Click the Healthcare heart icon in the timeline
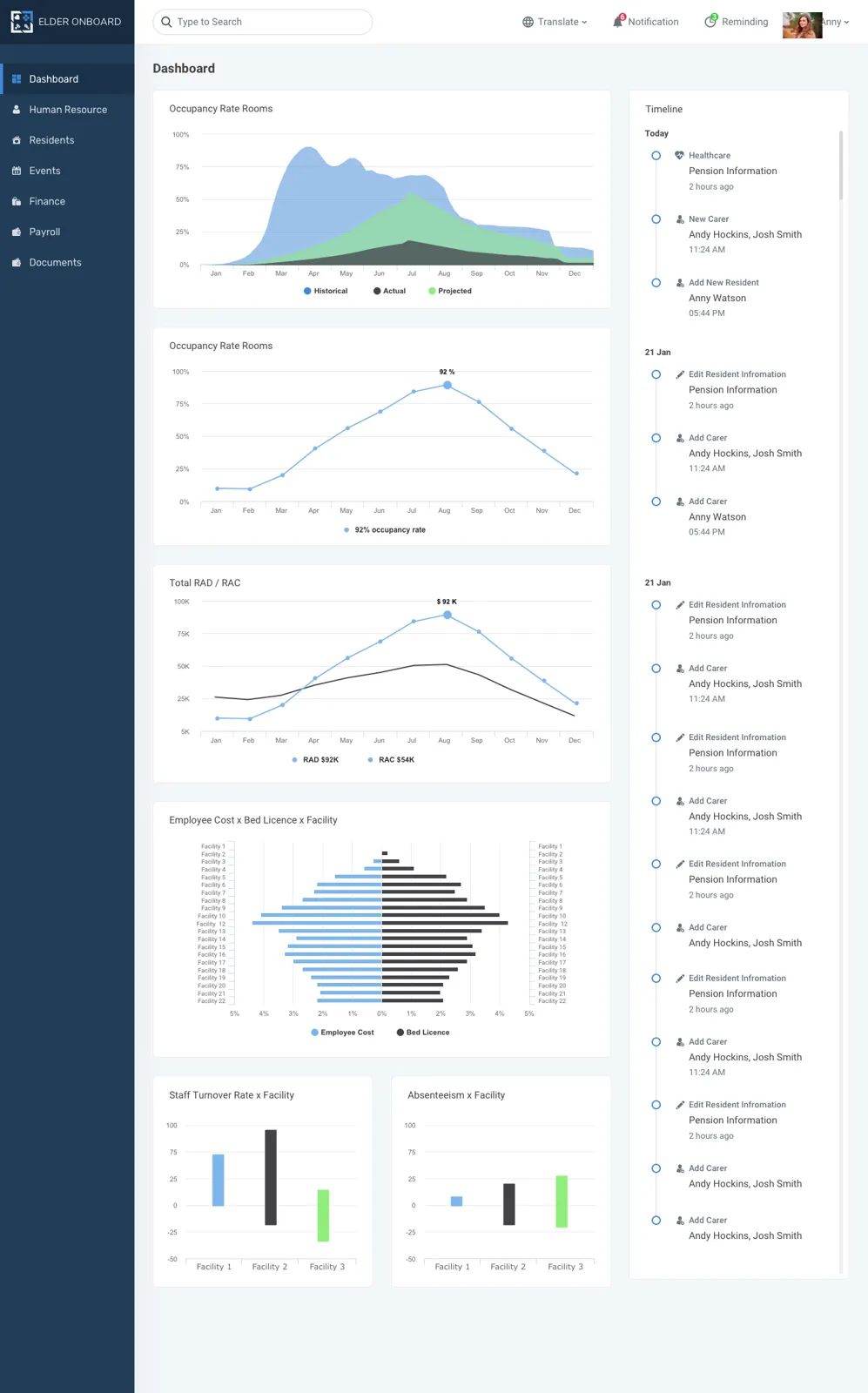Viewport: 868px width, 1393px height. coord(679,156)
